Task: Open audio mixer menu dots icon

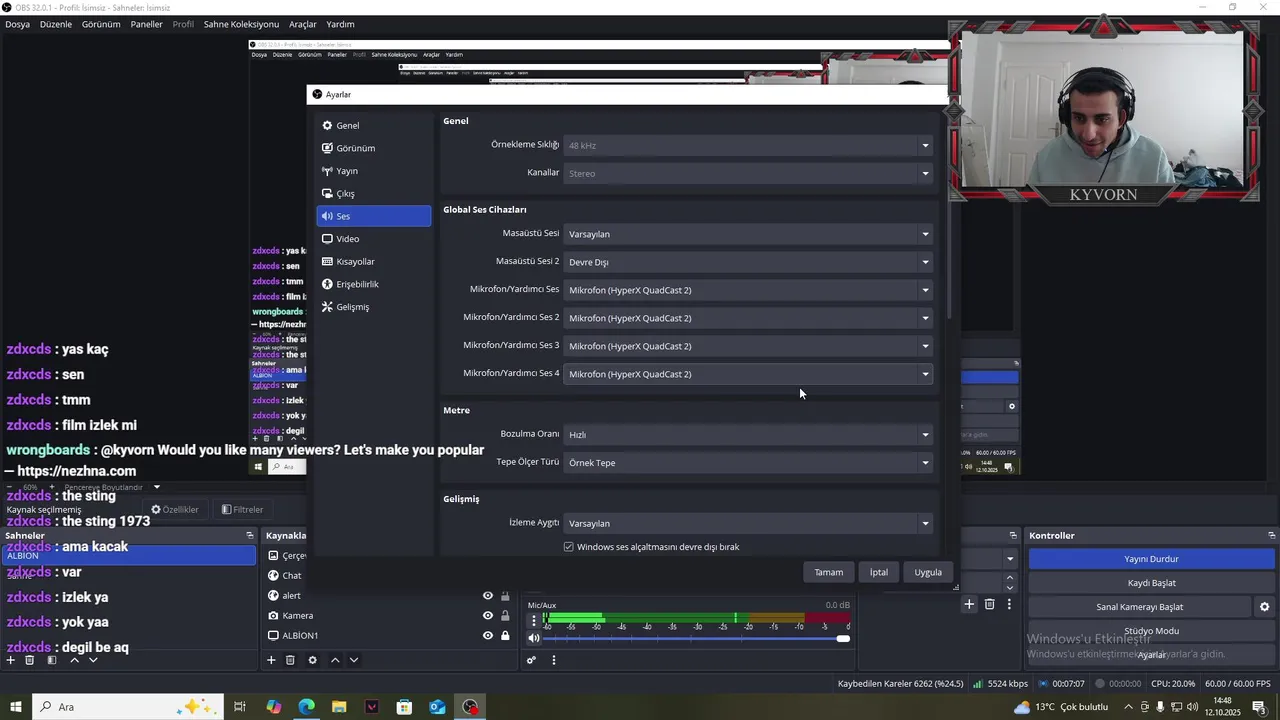Action: click(553, 660)
